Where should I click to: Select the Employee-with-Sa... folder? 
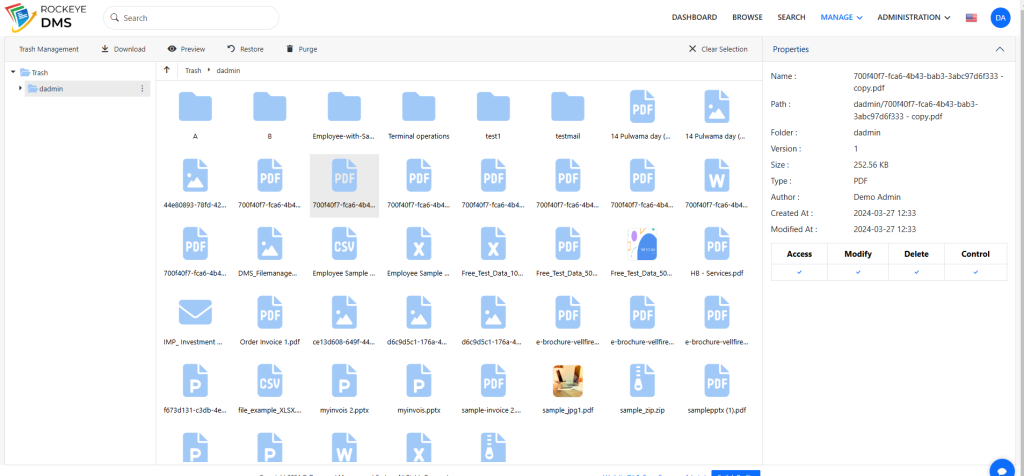point(344,116)
